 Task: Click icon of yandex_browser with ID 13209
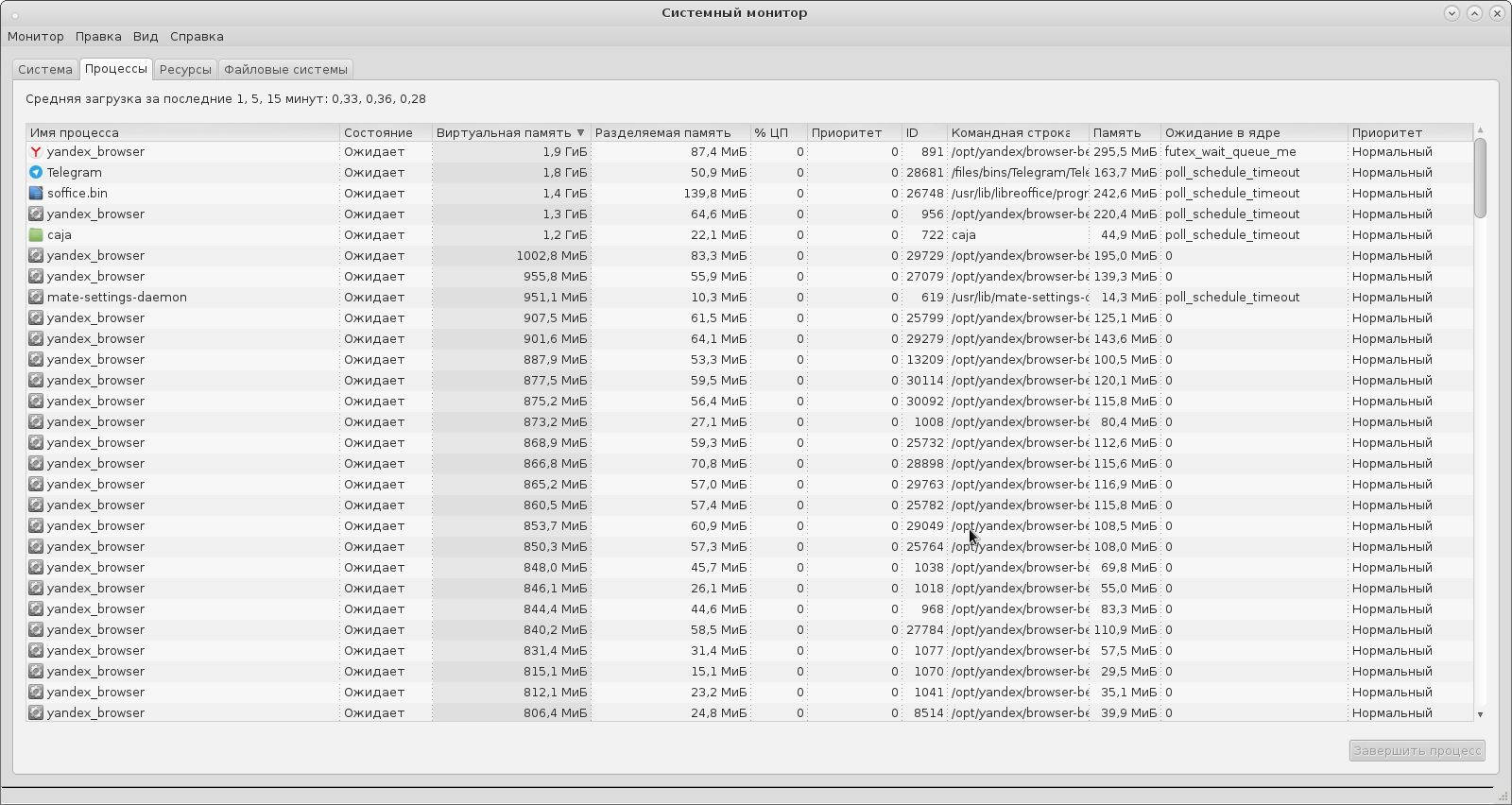(36, 360)
